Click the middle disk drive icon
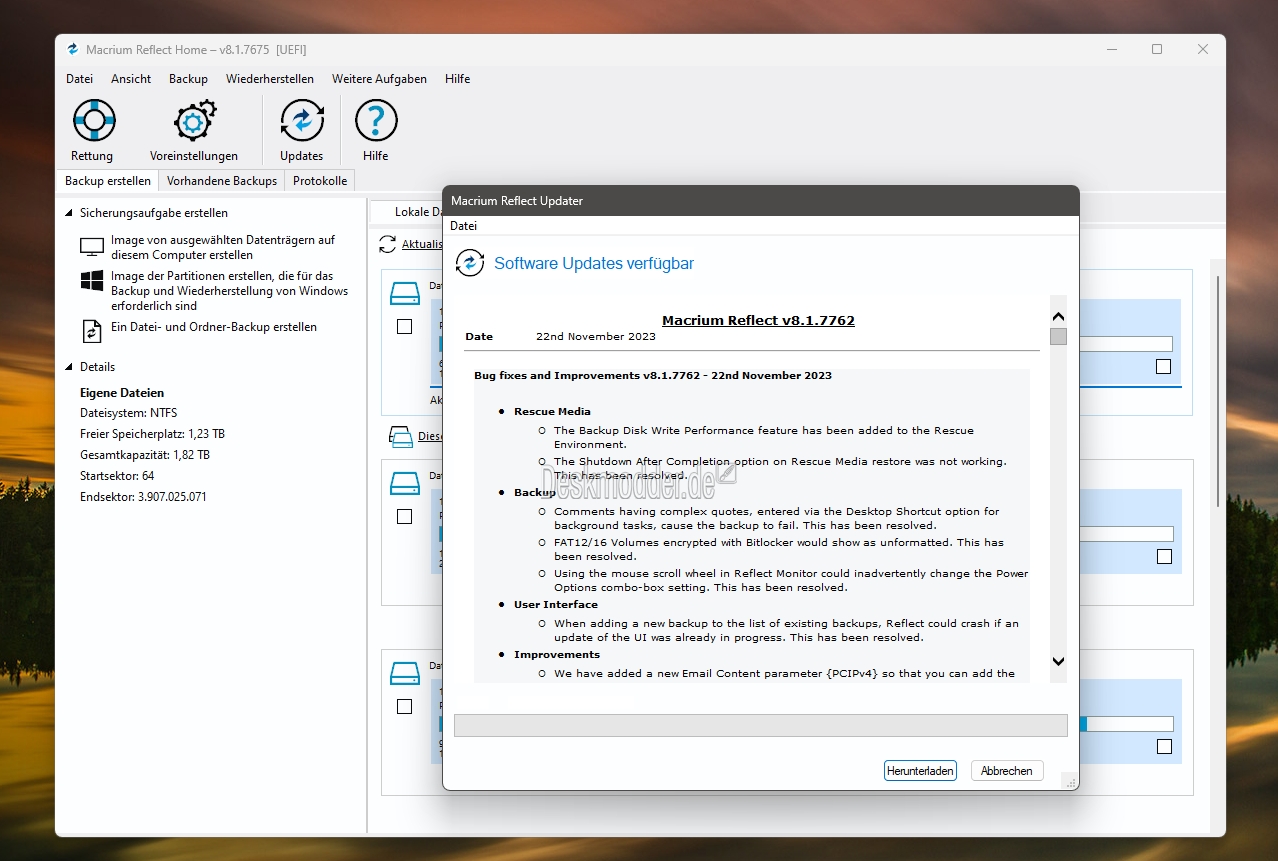Screen dimensions: 1278x861 pos(405,484)
